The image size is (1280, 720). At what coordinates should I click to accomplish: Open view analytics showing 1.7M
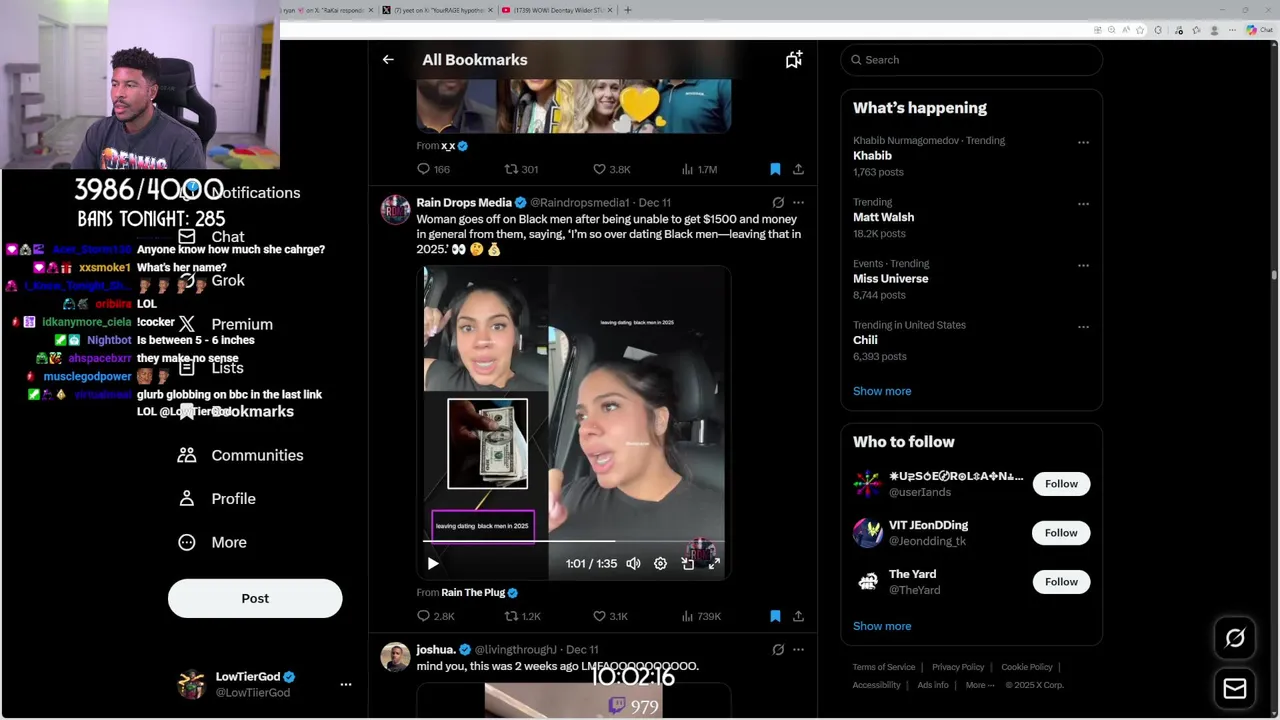699,169
